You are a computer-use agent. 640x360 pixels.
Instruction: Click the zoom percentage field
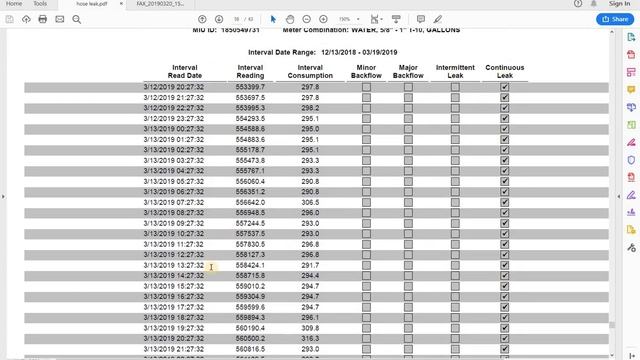click(x=344, y=19)
